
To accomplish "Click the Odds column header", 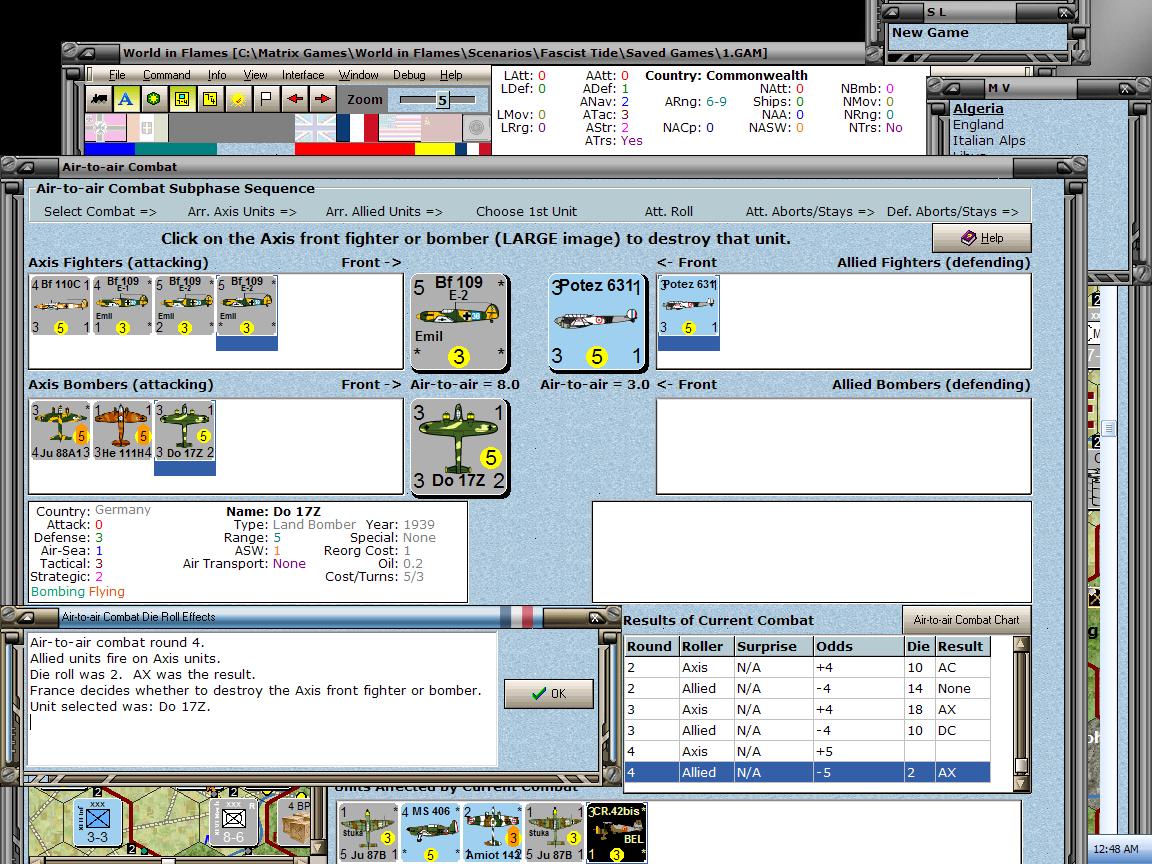I will click(x=858, y=647).
